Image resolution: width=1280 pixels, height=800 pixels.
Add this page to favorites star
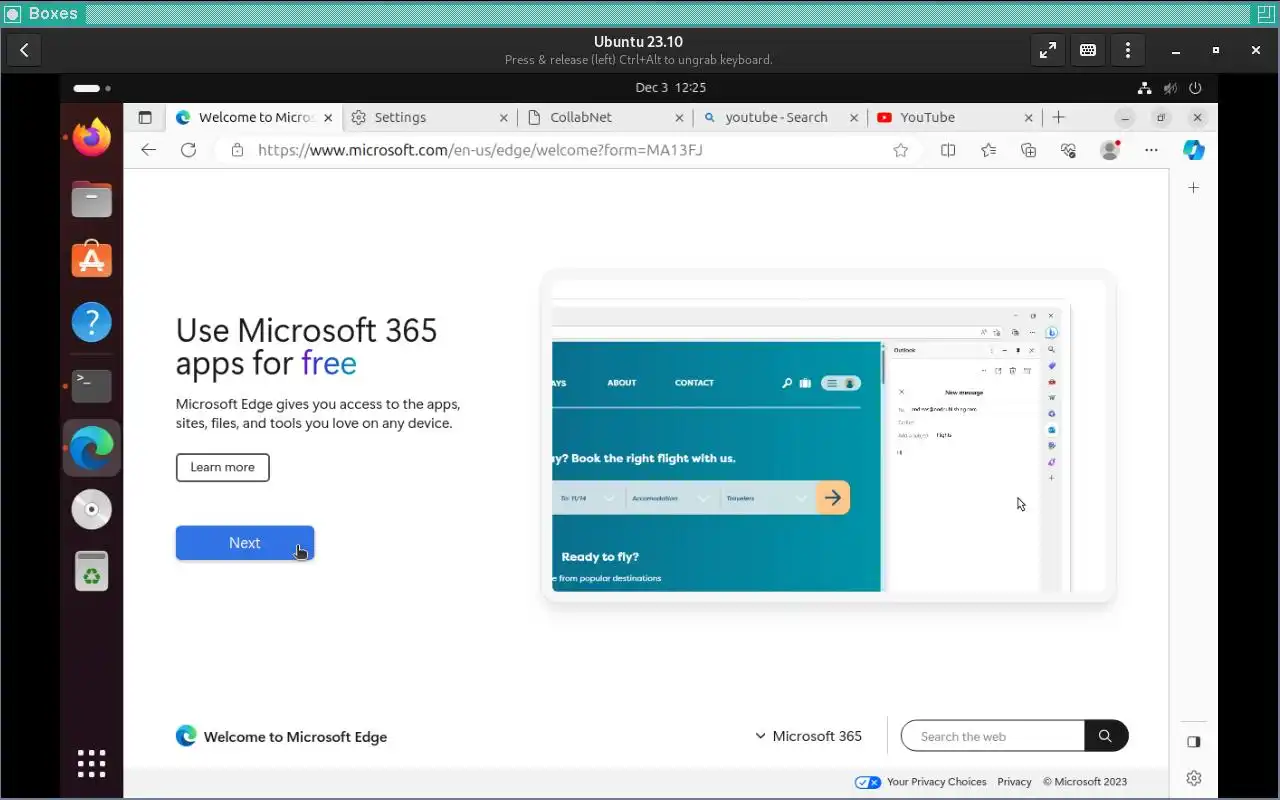(900, 150)
